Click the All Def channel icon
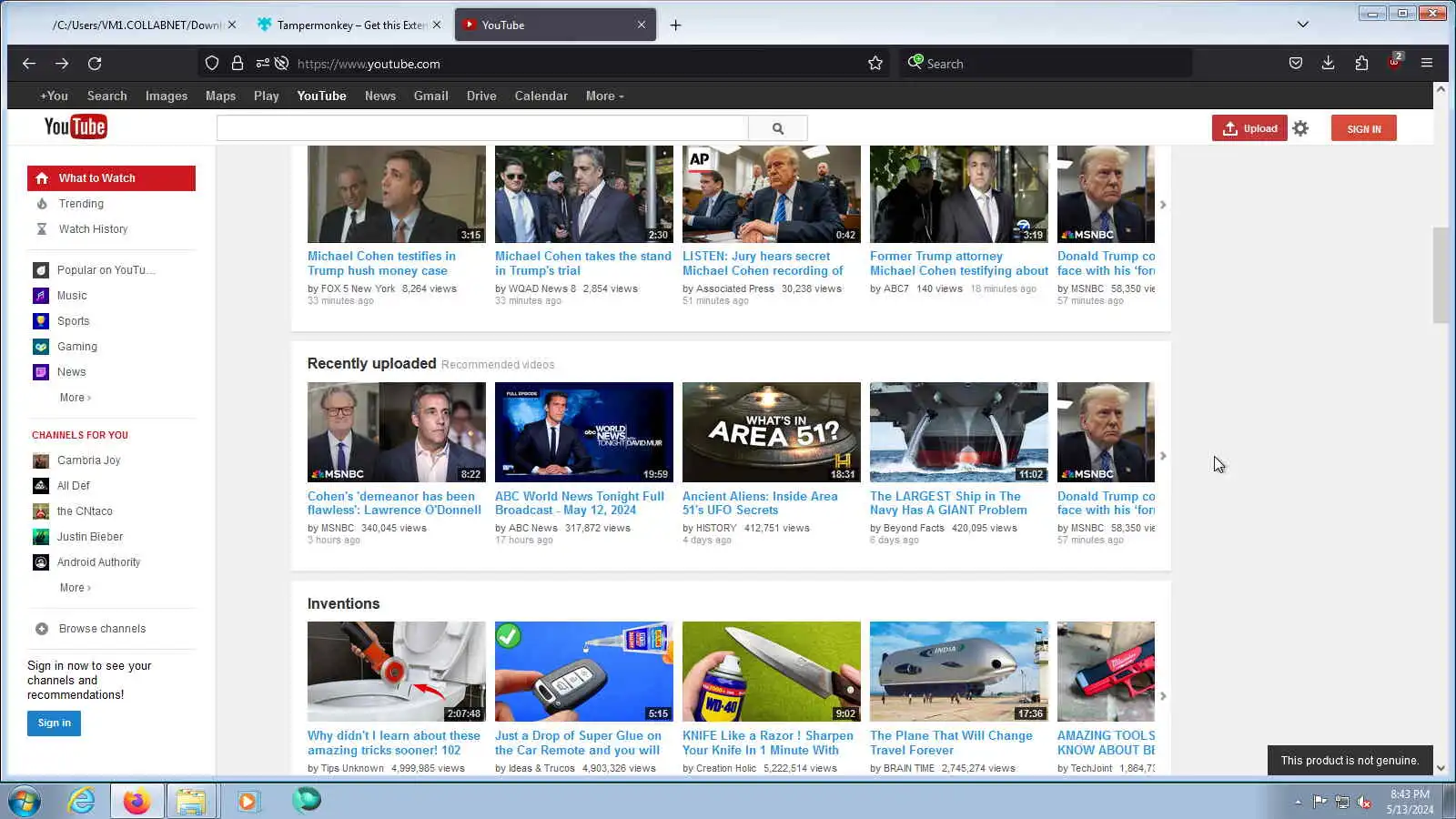The image size is (1456, 819). (41, 486)
